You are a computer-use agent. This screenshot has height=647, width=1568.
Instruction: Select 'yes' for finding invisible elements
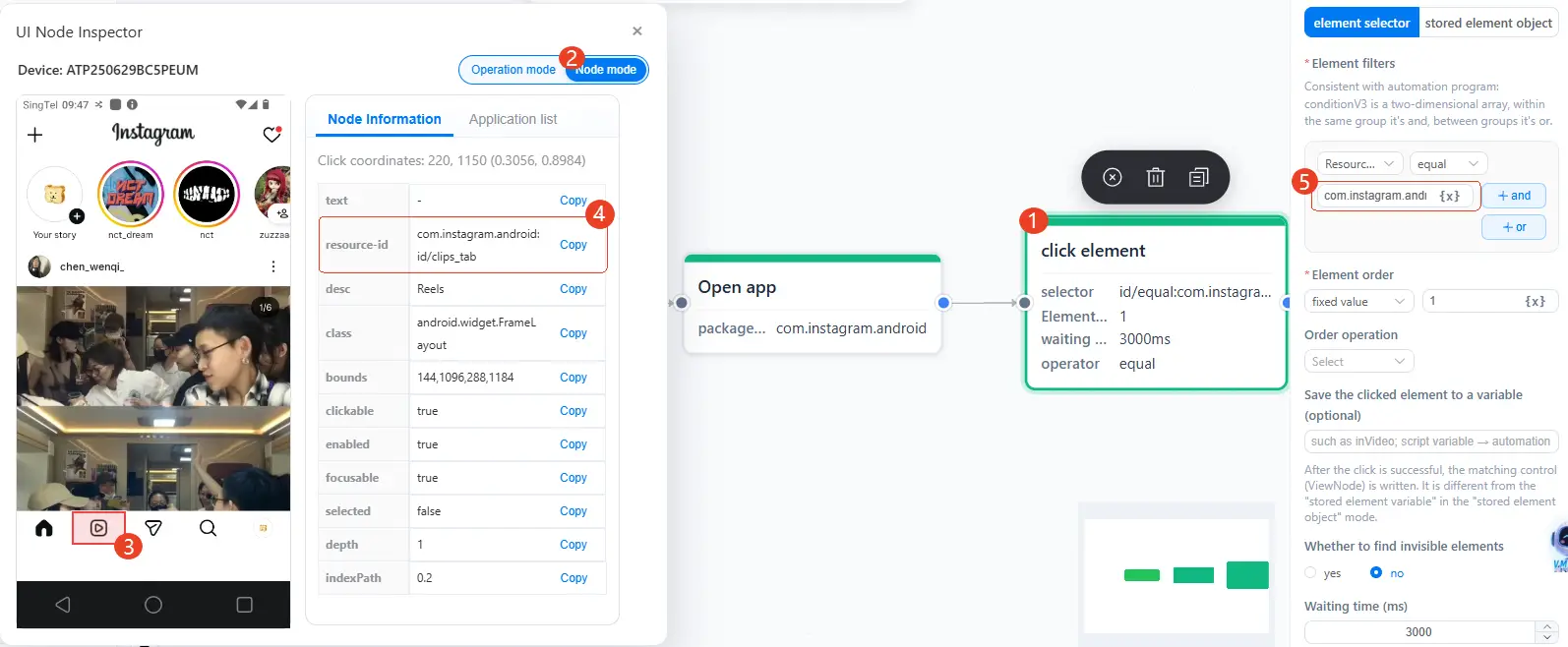[1310, 572]
